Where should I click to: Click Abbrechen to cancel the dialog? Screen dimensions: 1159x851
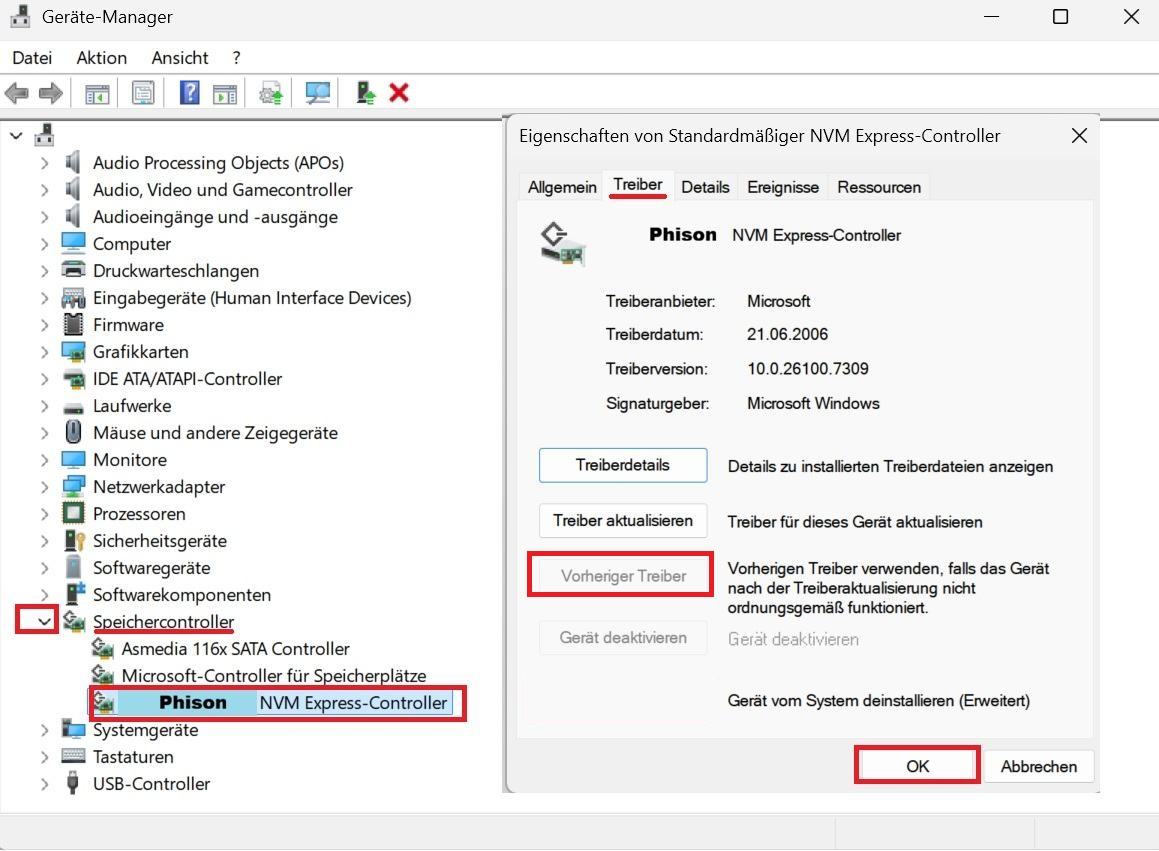1039,766
